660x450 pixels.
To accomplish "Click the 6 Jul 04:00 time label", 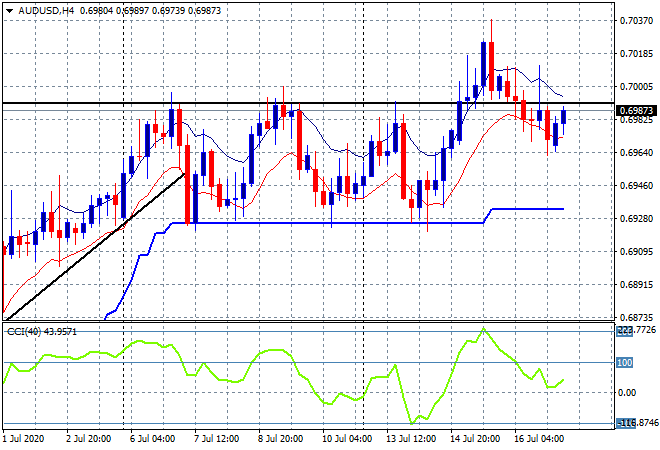I will (x=152, y=439).
